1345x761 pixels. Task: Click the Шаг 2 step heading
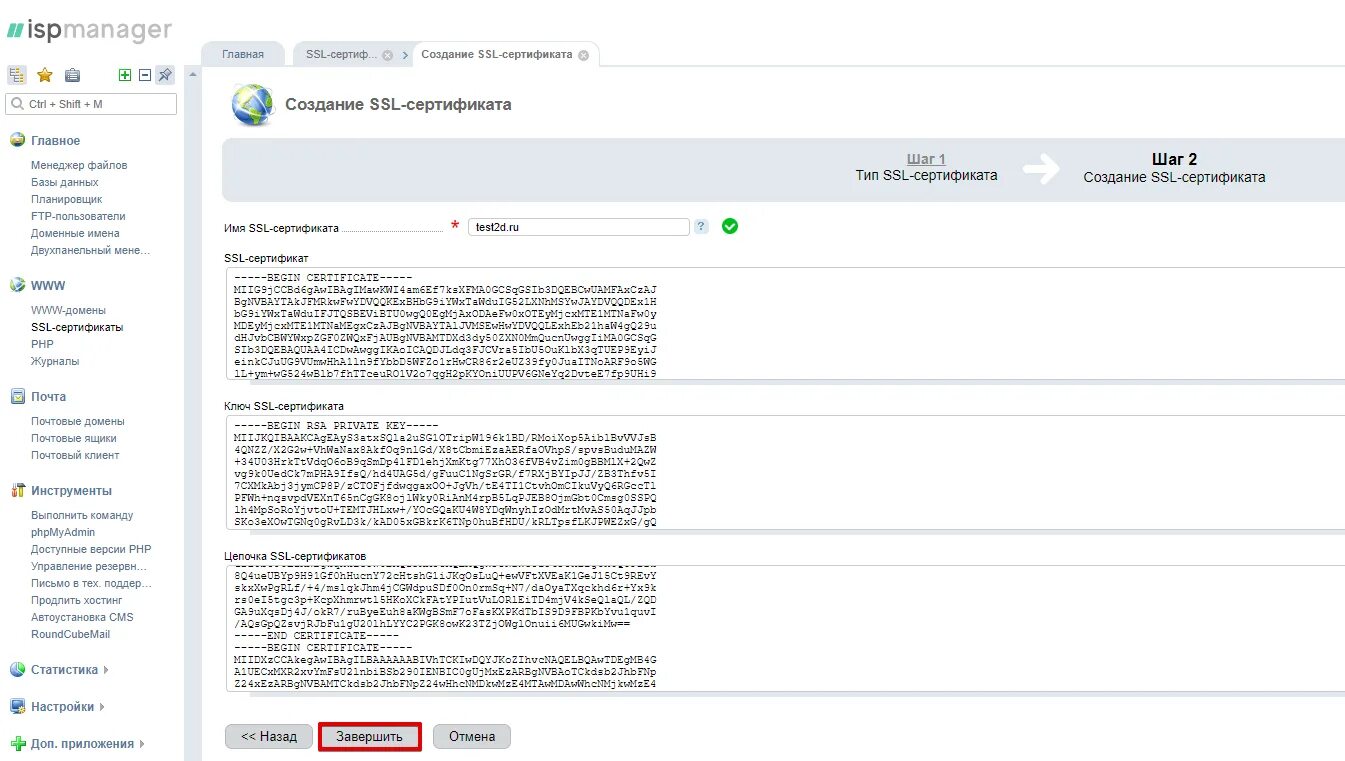tap(1174, 159)
